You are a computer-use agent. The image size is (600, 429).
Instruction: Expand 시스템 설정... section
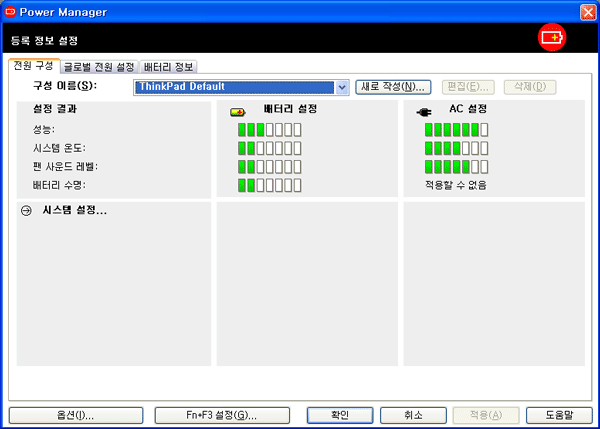click(74, 210)
